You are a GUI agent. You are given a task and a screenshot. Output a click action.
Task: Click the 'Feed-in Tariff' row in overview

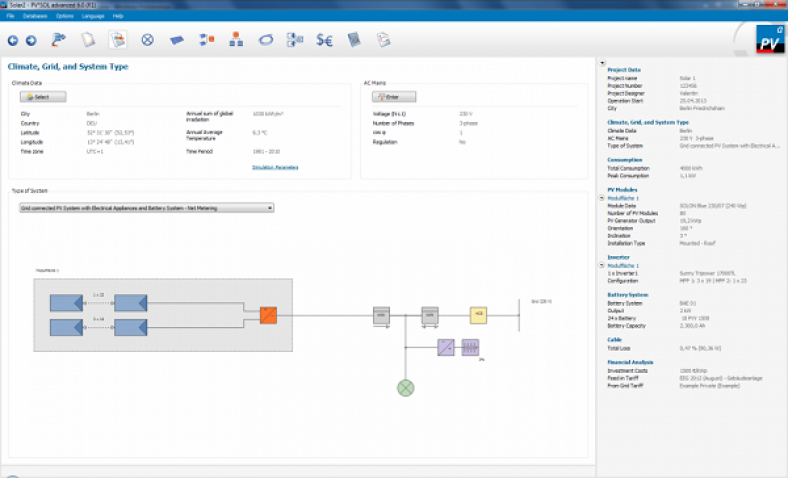point(685,378)
